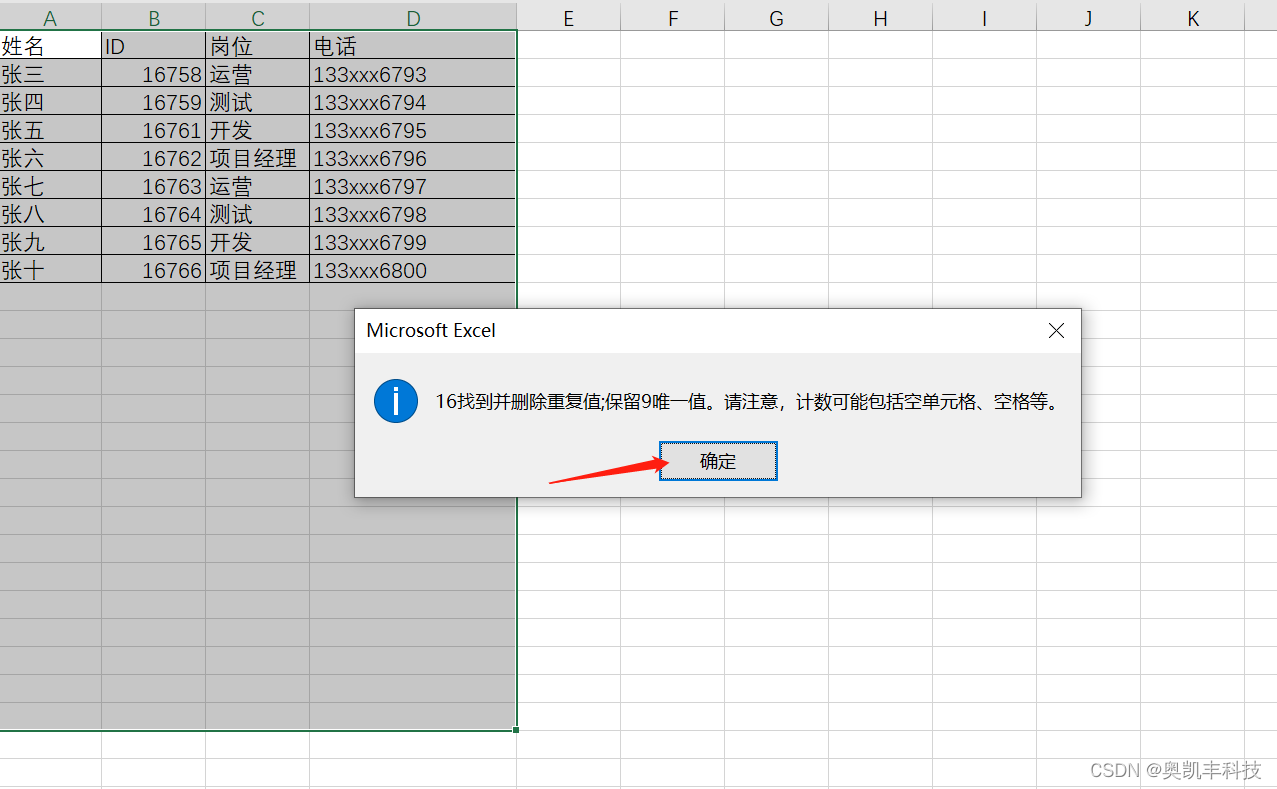The width and height of the screenshot is (1277, 789).
Task: Select column G header
Action: coord(776,18)
